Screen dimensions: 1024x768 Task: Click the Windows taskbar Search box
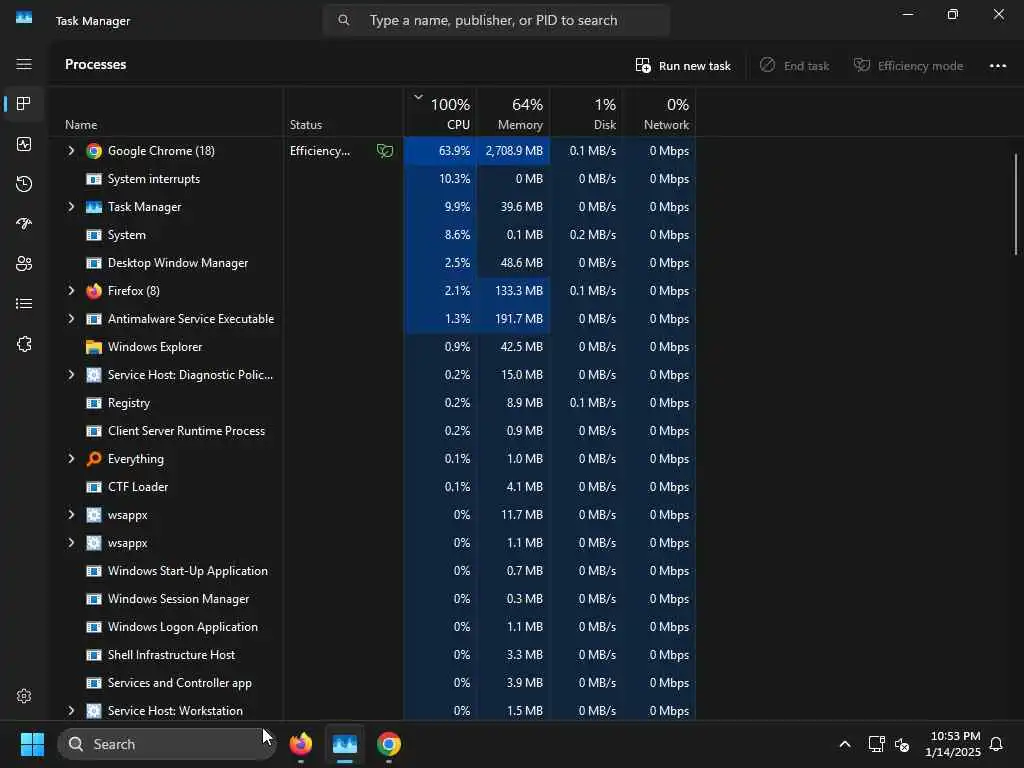click(x=167, y=744)
